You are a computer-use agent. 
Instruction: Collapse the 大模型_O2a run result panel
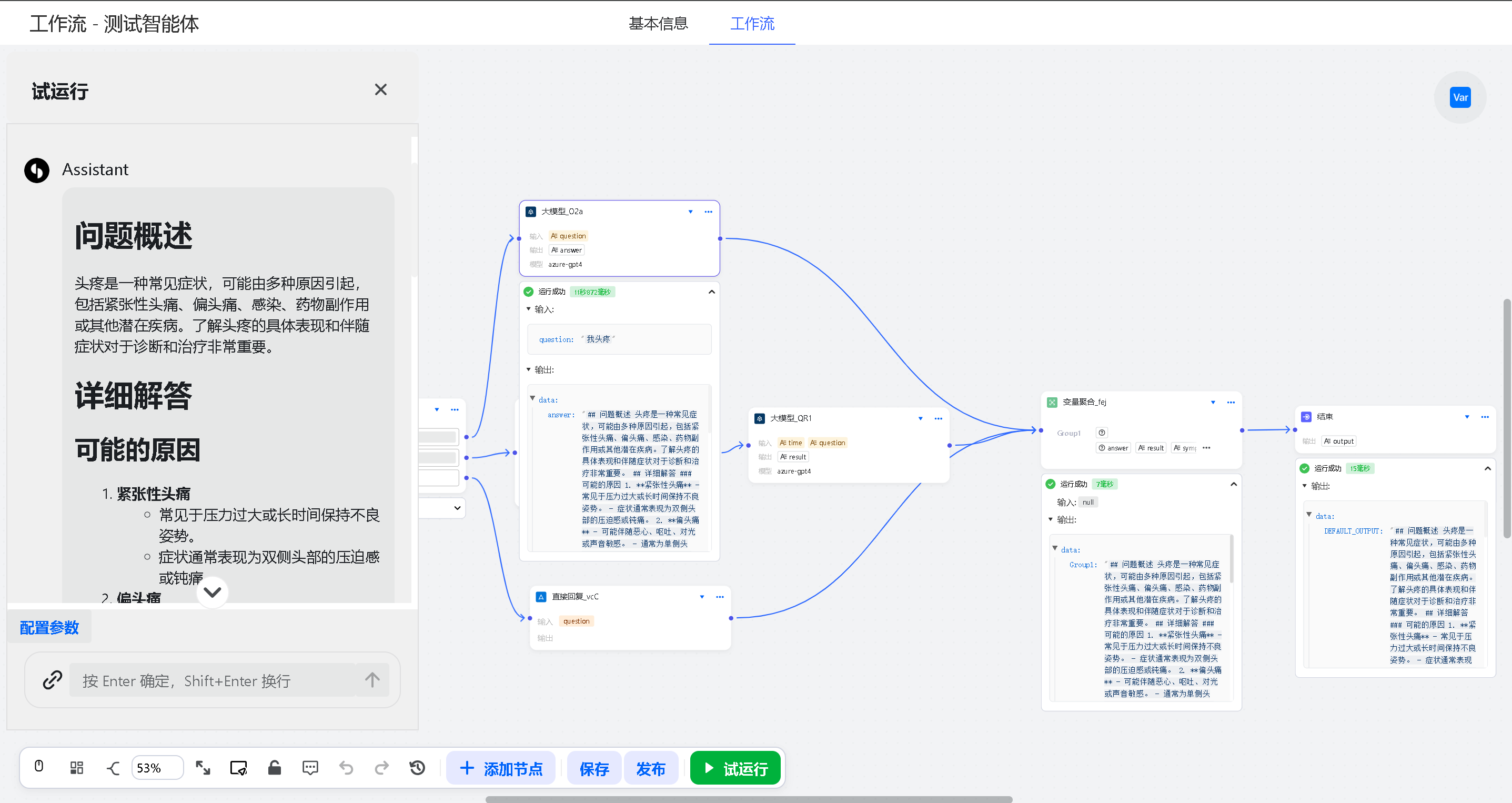(x=711, y=292)
